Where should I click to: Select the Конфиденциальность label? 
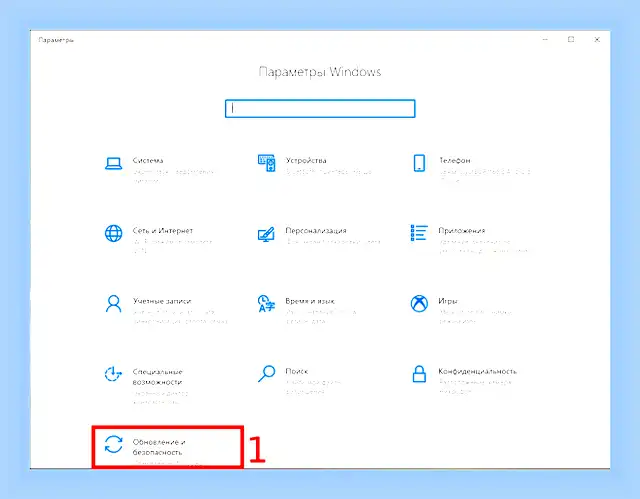(x=478, y=371)
